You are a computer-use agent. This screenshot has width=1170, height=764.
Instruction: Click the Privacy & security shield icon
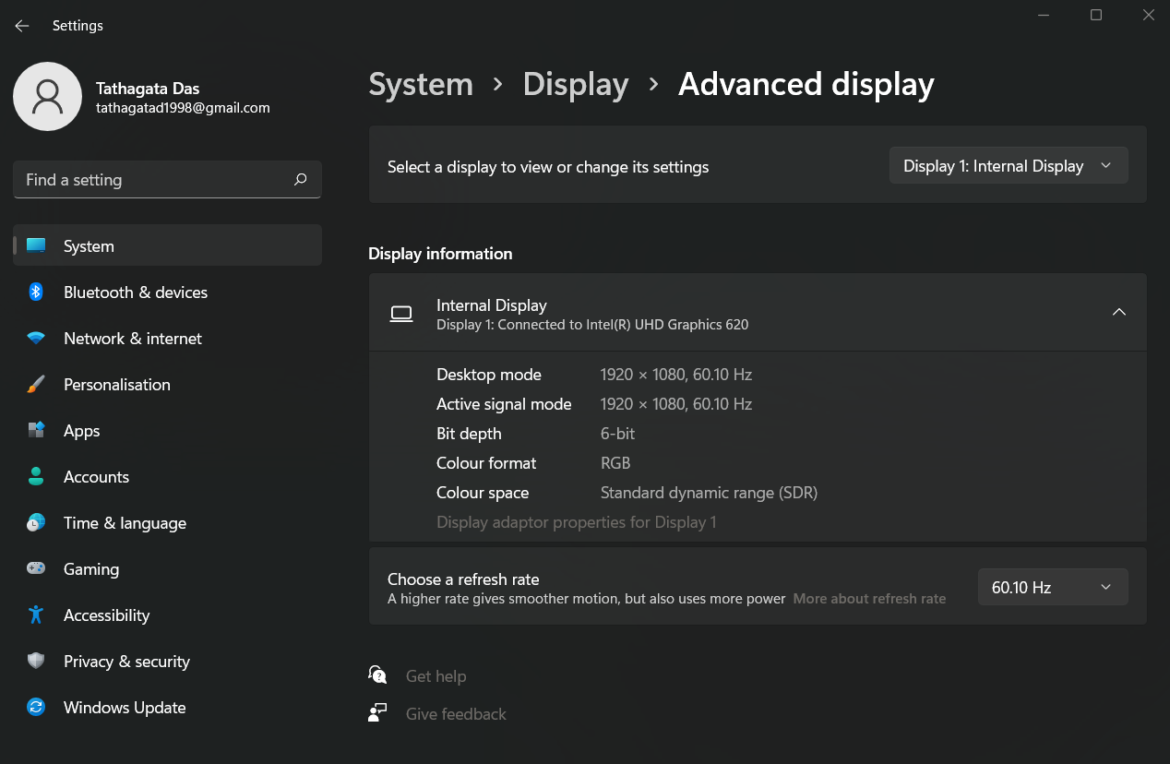tap(36, 661)
